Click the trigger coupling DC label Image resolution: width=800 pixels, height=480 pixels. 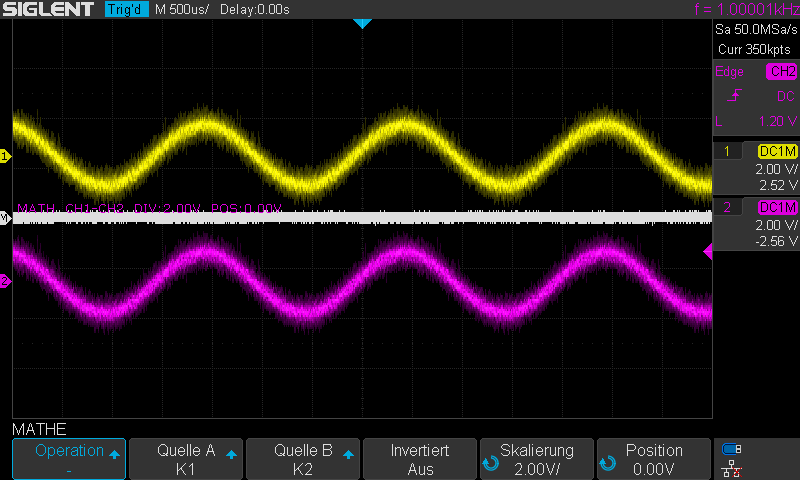pos(786,96)
